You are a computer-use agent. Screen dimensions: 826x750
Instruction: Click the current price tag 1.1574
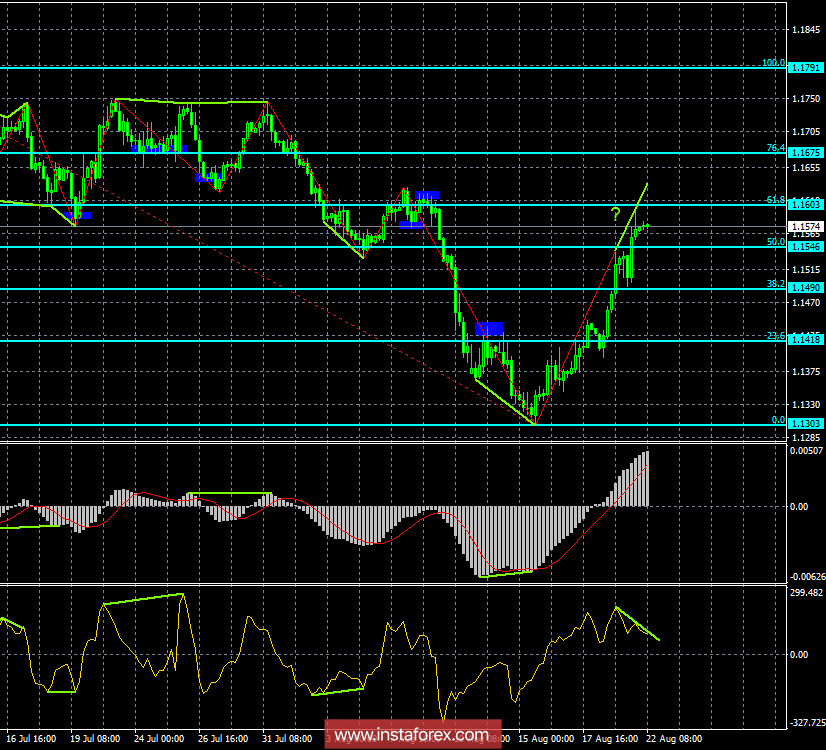coord(805,228)
